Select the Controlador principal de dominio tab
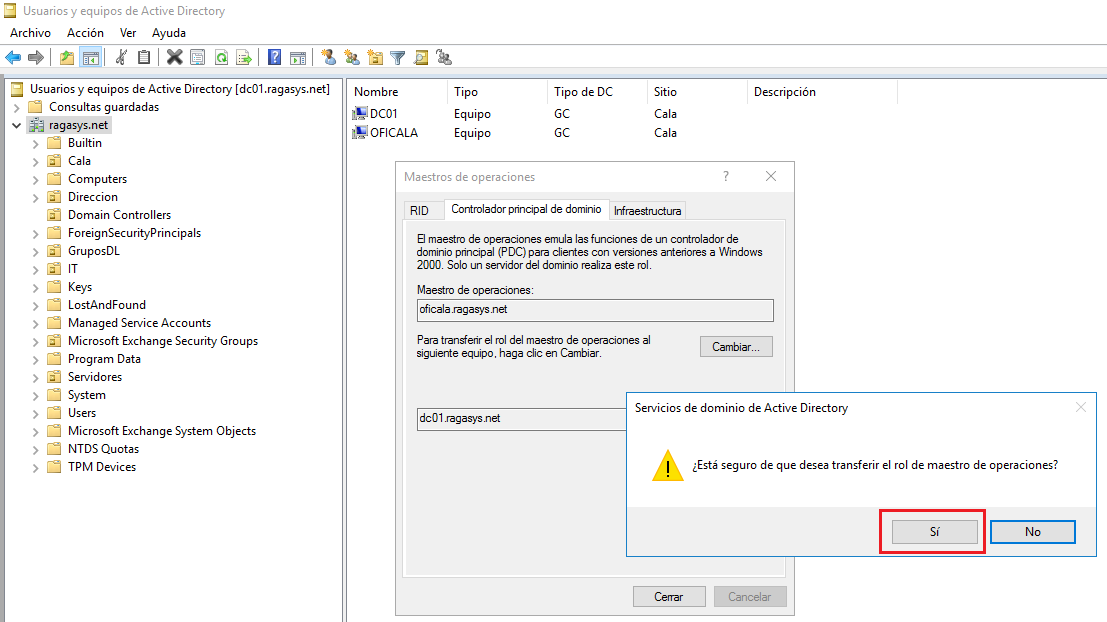 [526, 209]
